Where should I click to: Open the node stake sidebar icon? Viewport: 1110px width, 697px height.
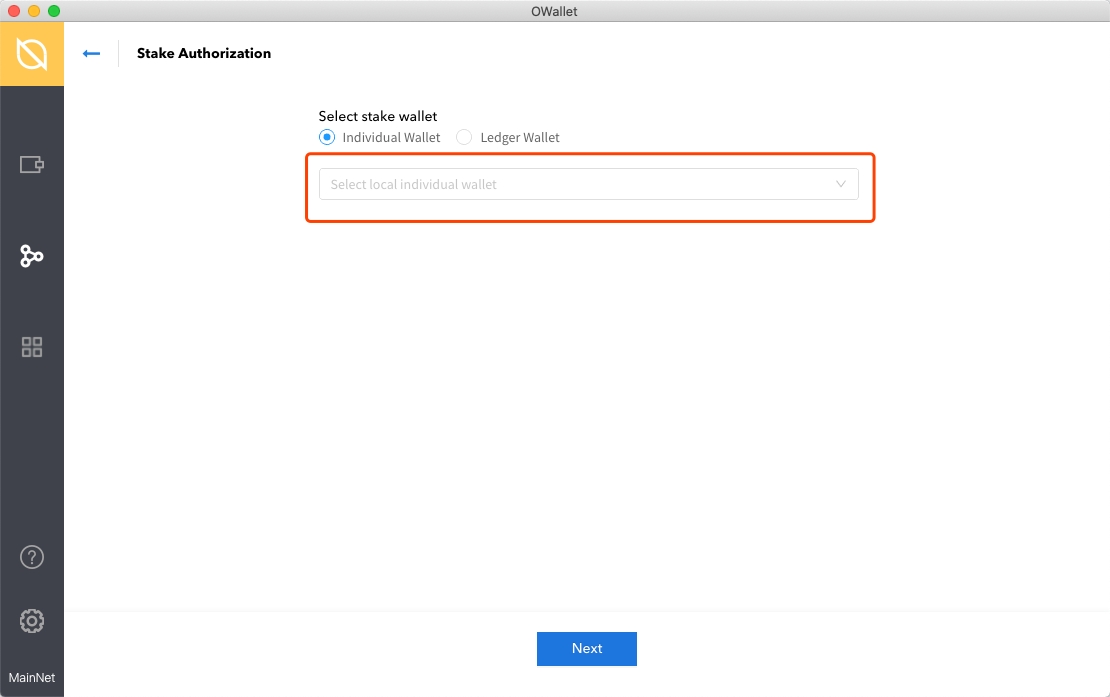32,257
